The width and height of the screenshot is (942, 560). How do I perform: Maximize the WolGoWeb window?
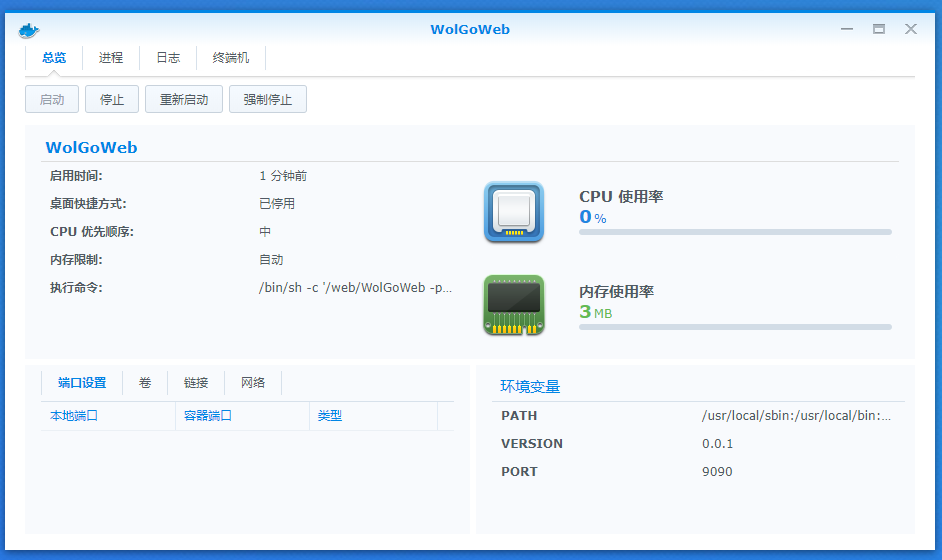click(879, 29)
